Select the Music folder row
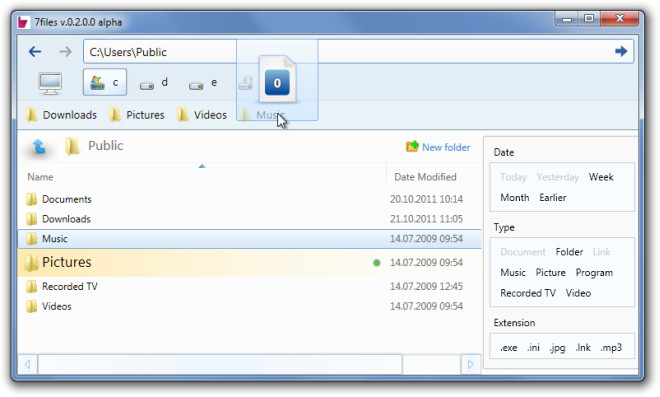Image resolution: width=660 pixels, height=397 pixels. (x=250, y=239)
